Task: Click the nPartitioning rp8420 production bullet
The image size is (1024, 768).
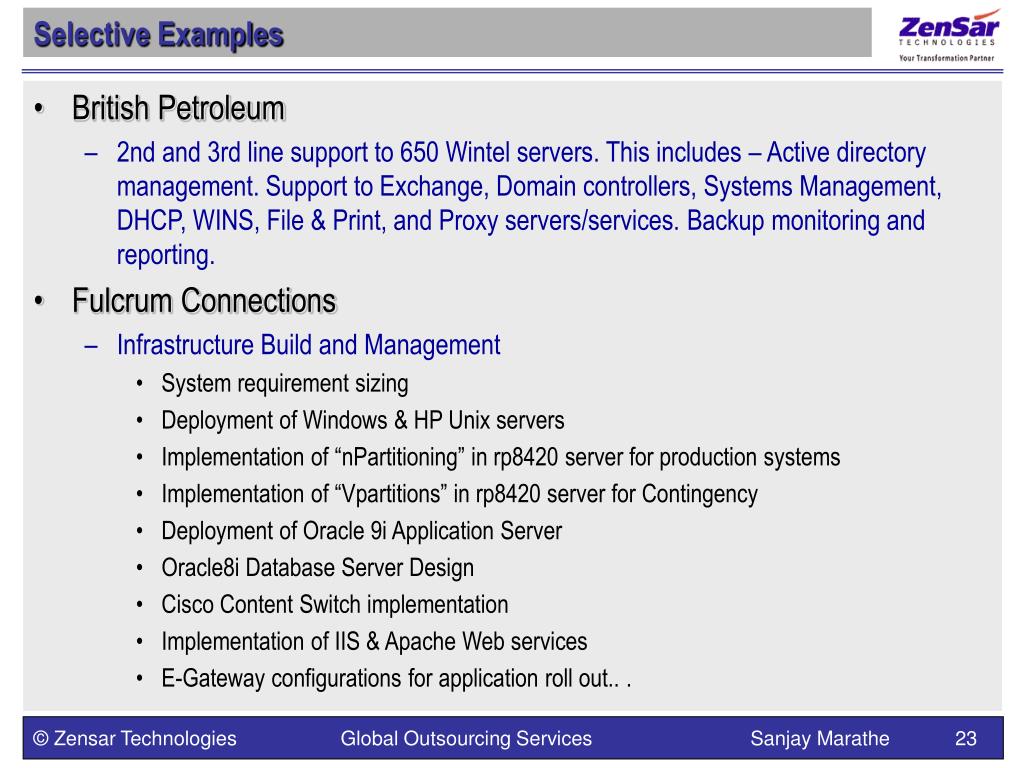Action: [x=500, y=457]
